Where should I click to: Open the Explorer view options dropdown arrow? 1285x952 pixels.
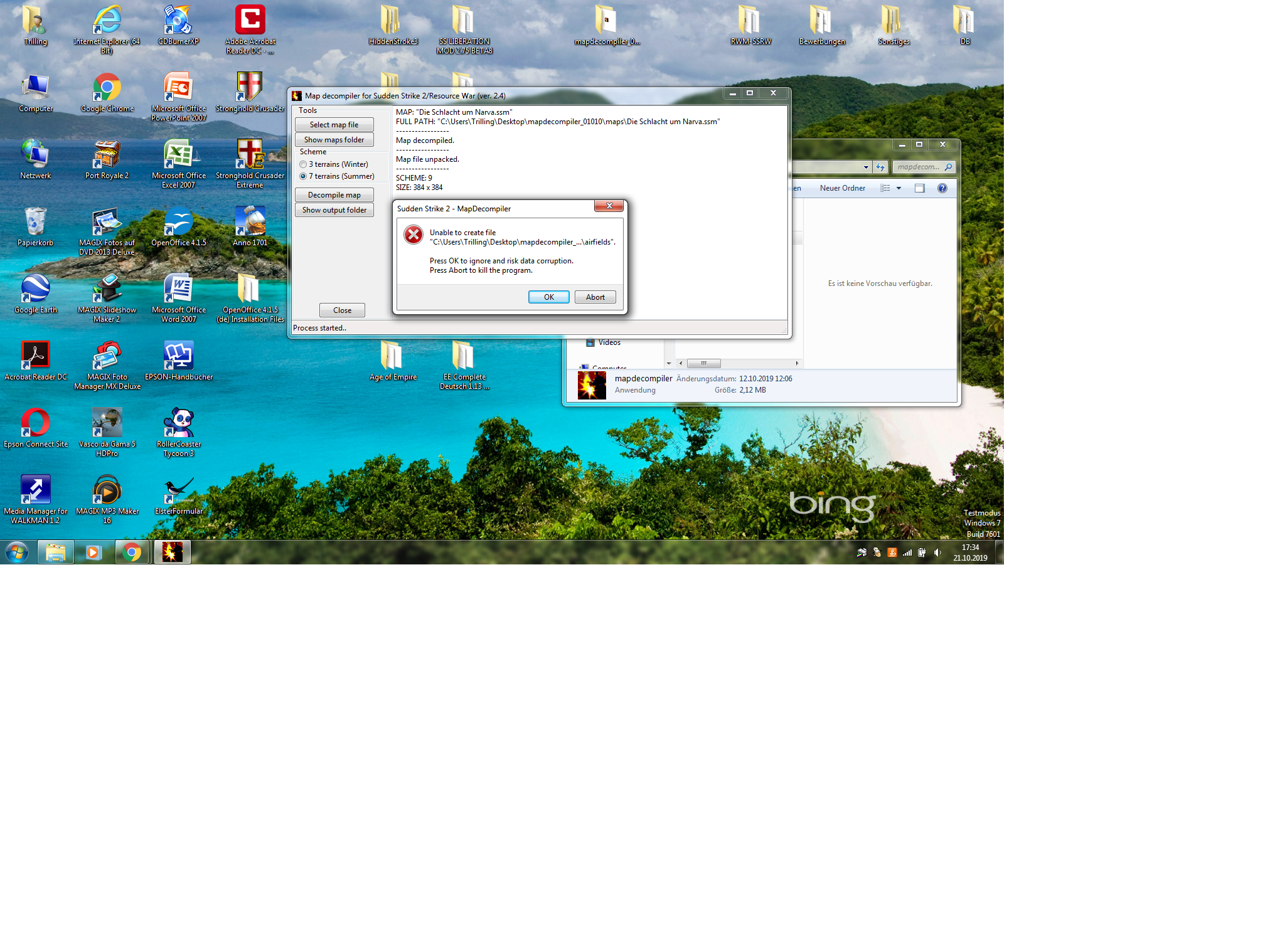click(898, 188)
